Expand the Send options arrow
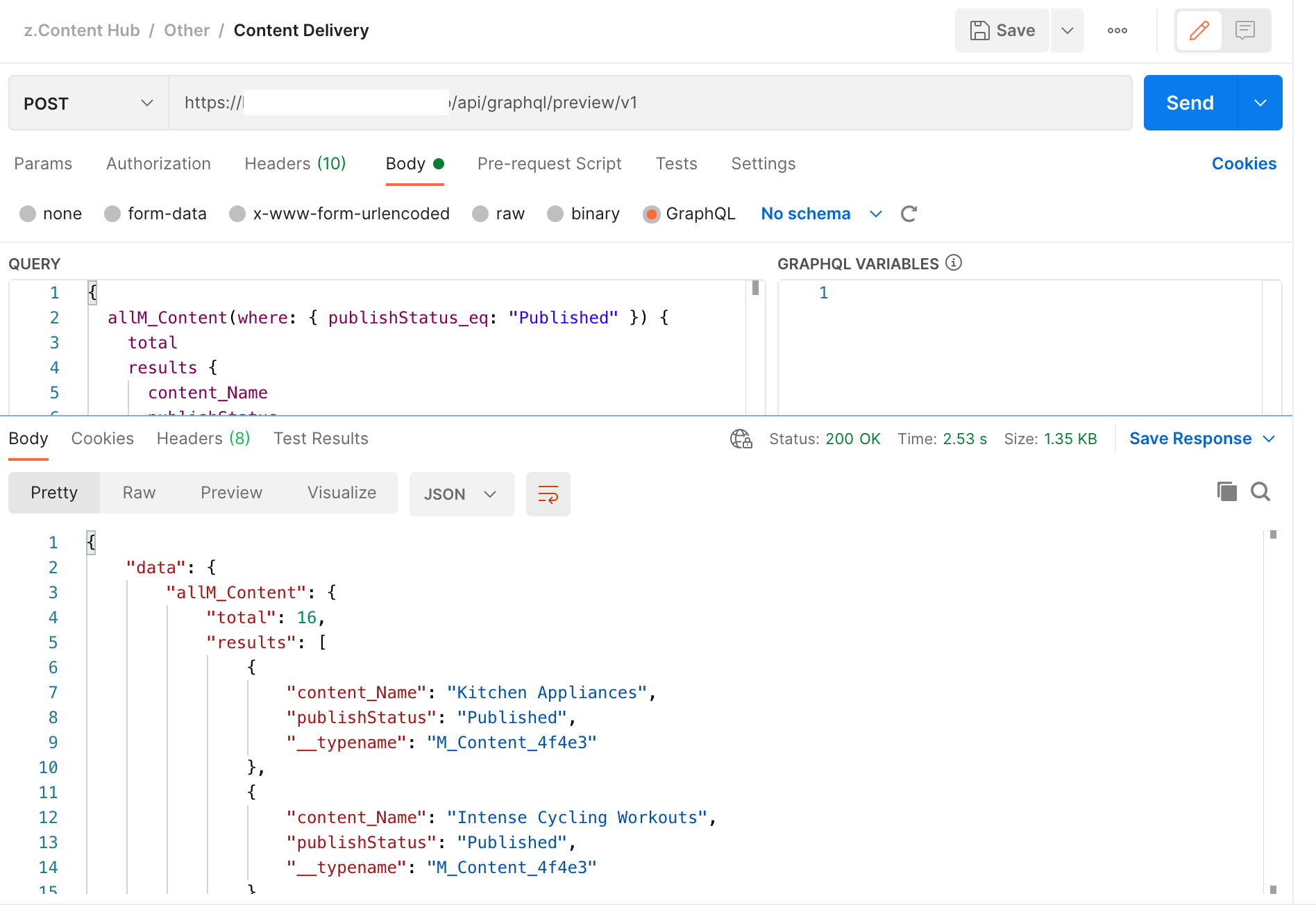 (x=1260, y=103)
